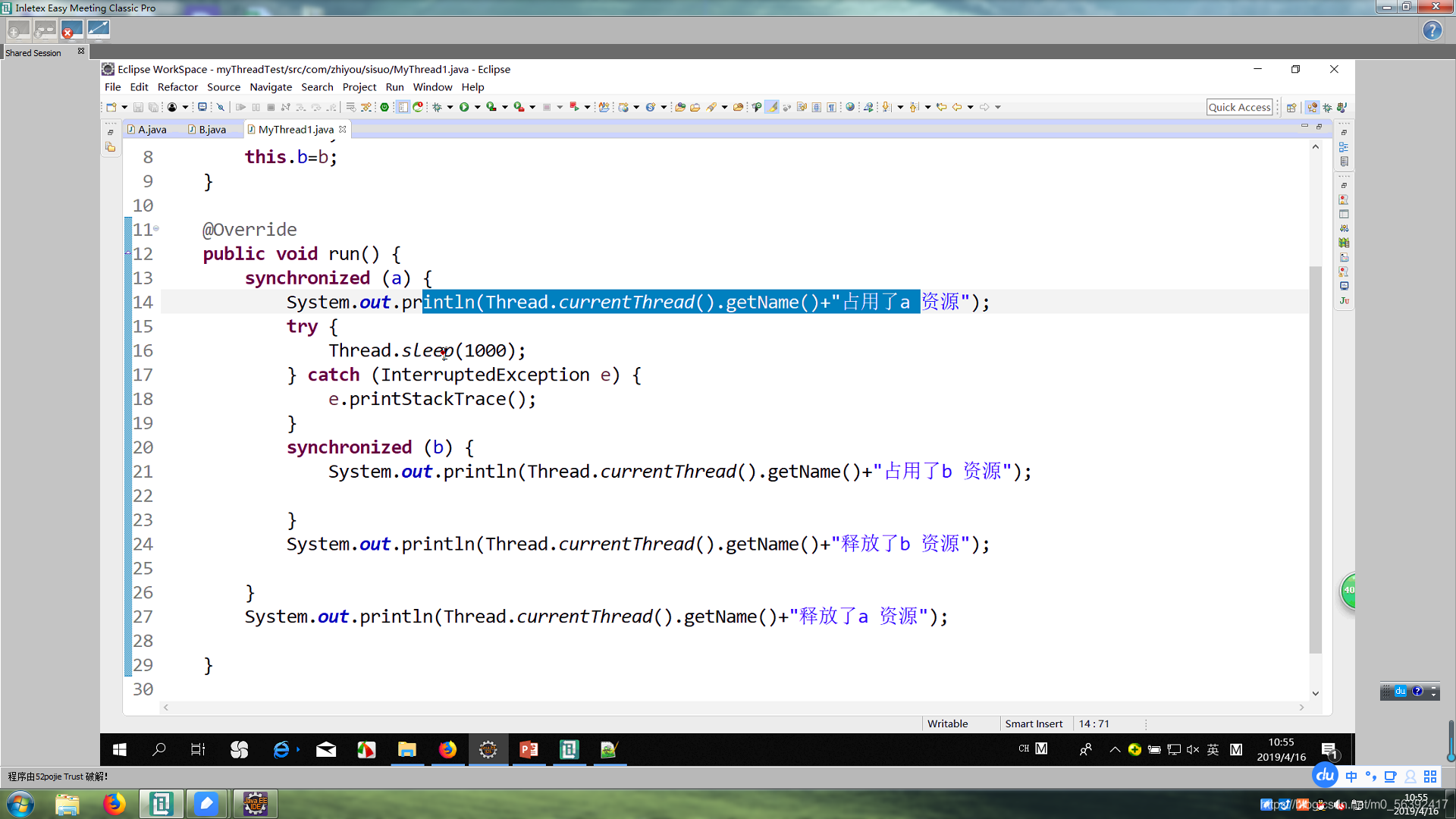Open the Refactor menu
Screen dimensions: 1456x819
click(x=177, y=87)
